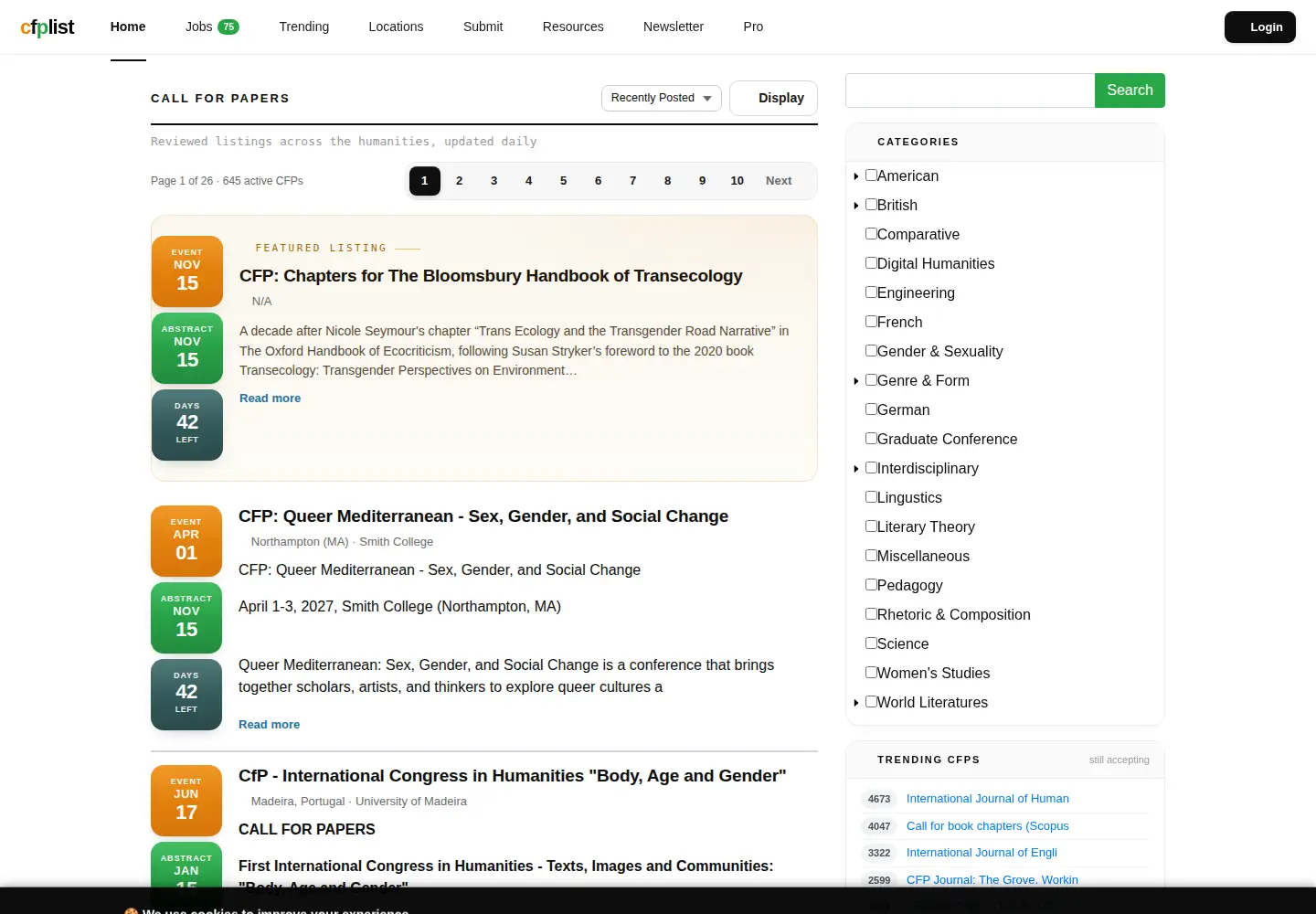Click Next in pagination
Viewport: 1316px width, 914px height.
point(779,181)
